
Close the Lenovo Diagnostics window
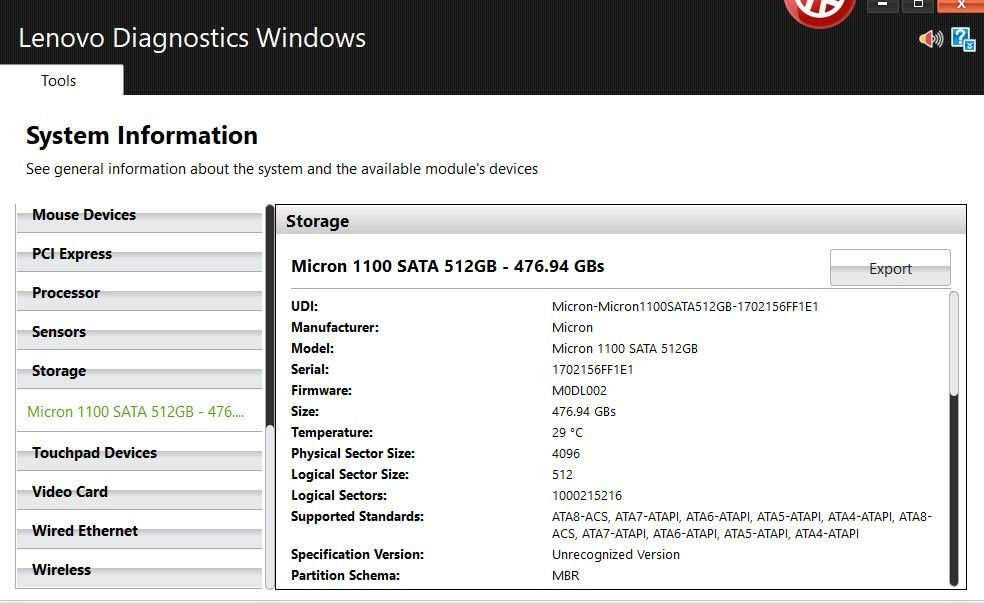click(961, 6)
